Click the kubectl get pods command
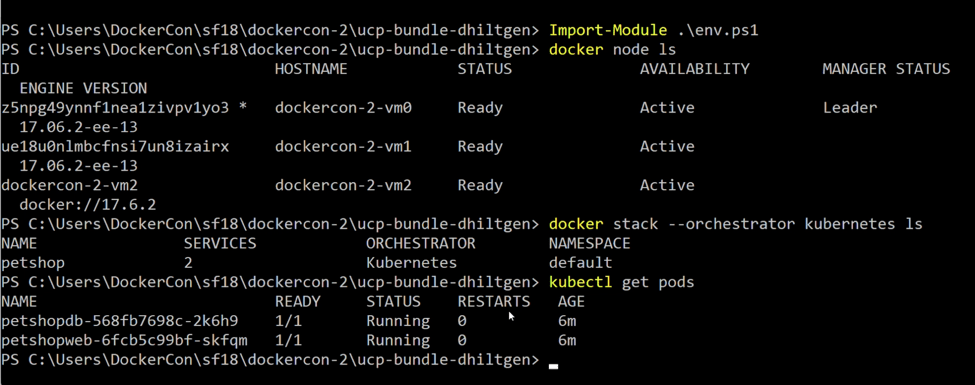975x385 pixels. (621, 282)
